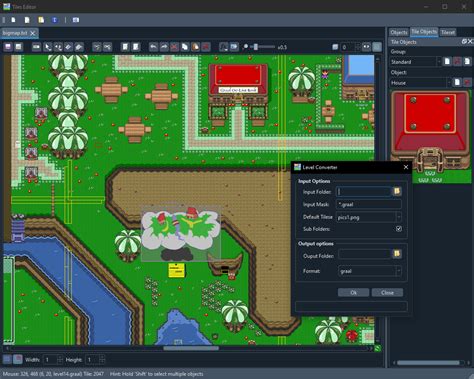The height and width of the screenshot is (379, 474).
Task: Click the Height stepper arrows
Action: [102, 359]
